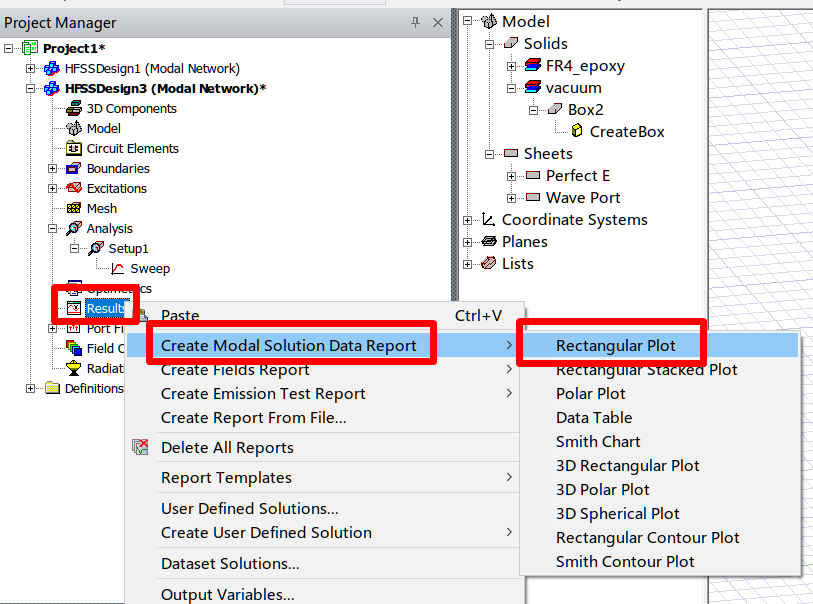Click the Radiation icon

pos(74,368)
